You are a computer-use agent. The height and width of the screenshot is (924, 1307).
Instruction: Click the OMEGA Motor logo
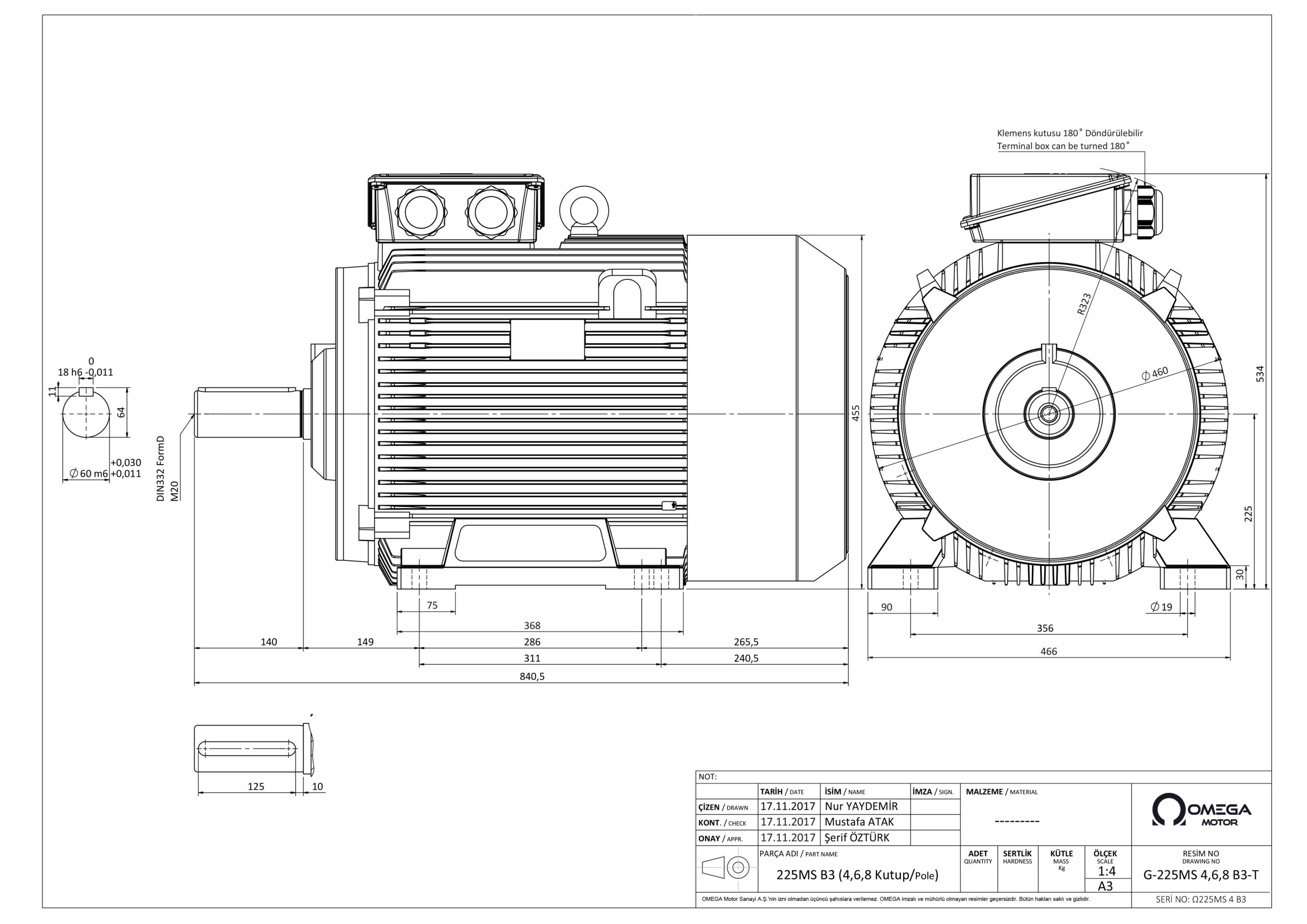pyautogui.click(x=1201, y=810)
